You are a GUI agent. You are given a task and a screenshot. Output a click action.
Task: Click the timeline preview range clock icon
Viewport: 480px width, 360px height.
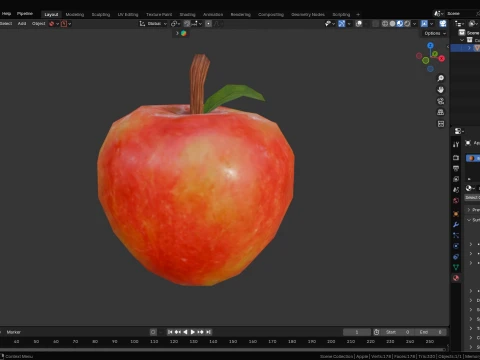click(x=376, y=332)
